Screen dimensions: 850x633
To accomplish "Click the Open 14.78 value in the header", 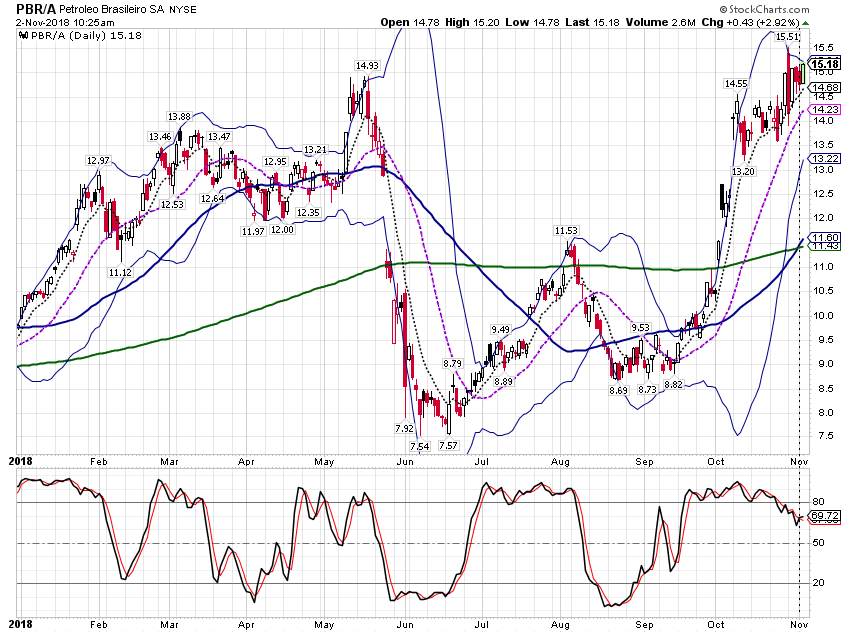I will pos(410,22).
